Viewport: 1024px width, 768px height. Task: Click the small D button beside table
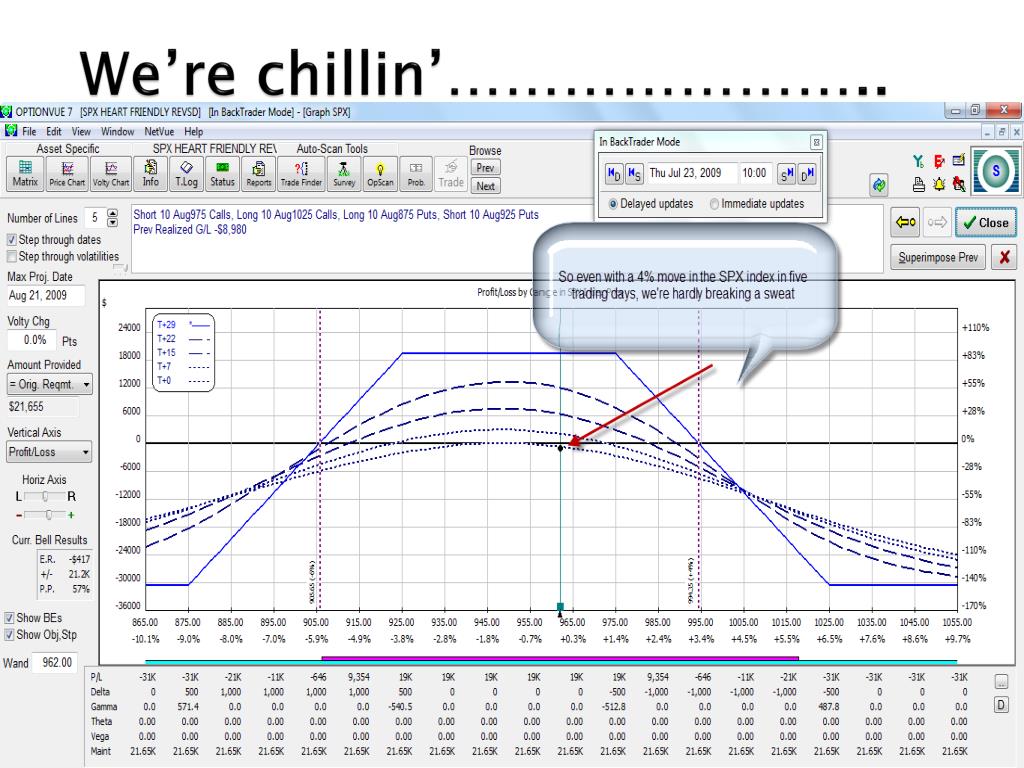coord(1001,705)
